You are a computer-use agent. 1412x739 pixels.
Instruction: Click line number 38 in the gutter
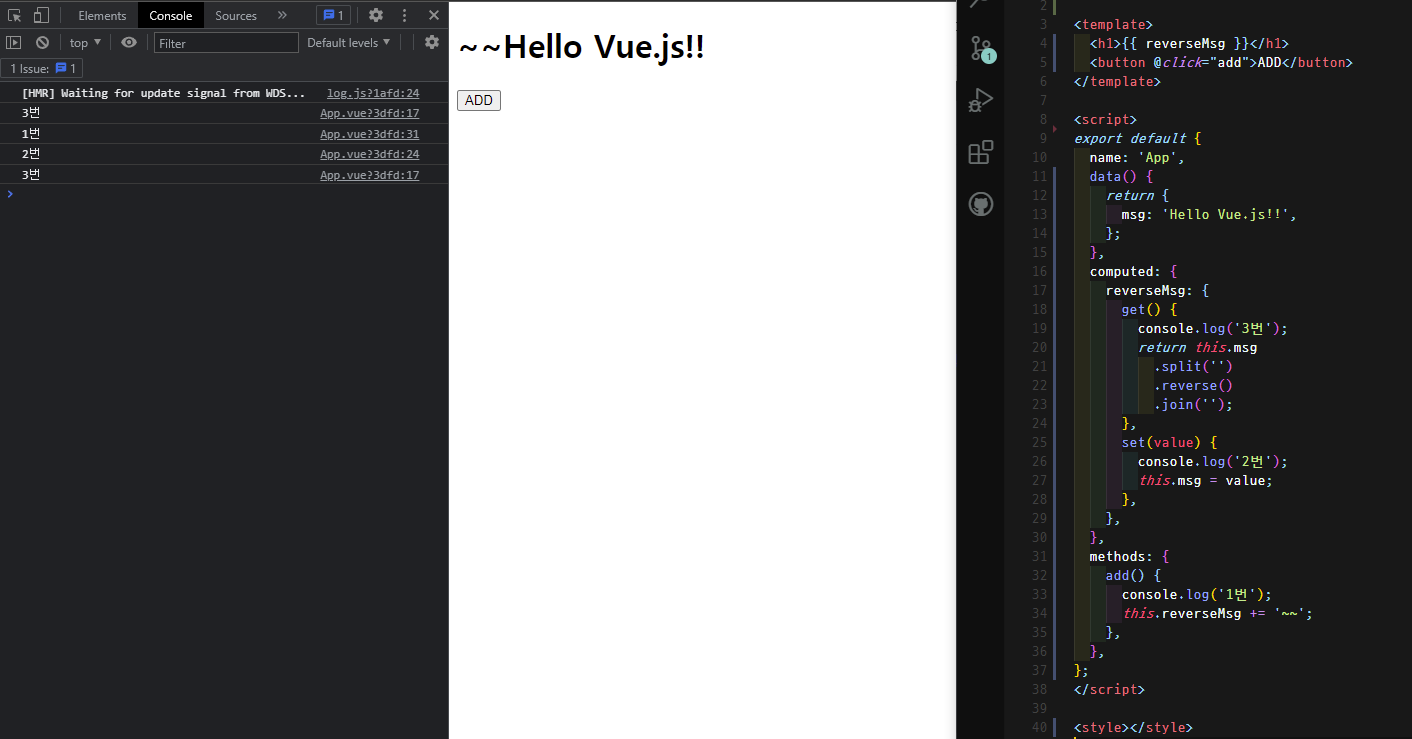pos(1040,689)
